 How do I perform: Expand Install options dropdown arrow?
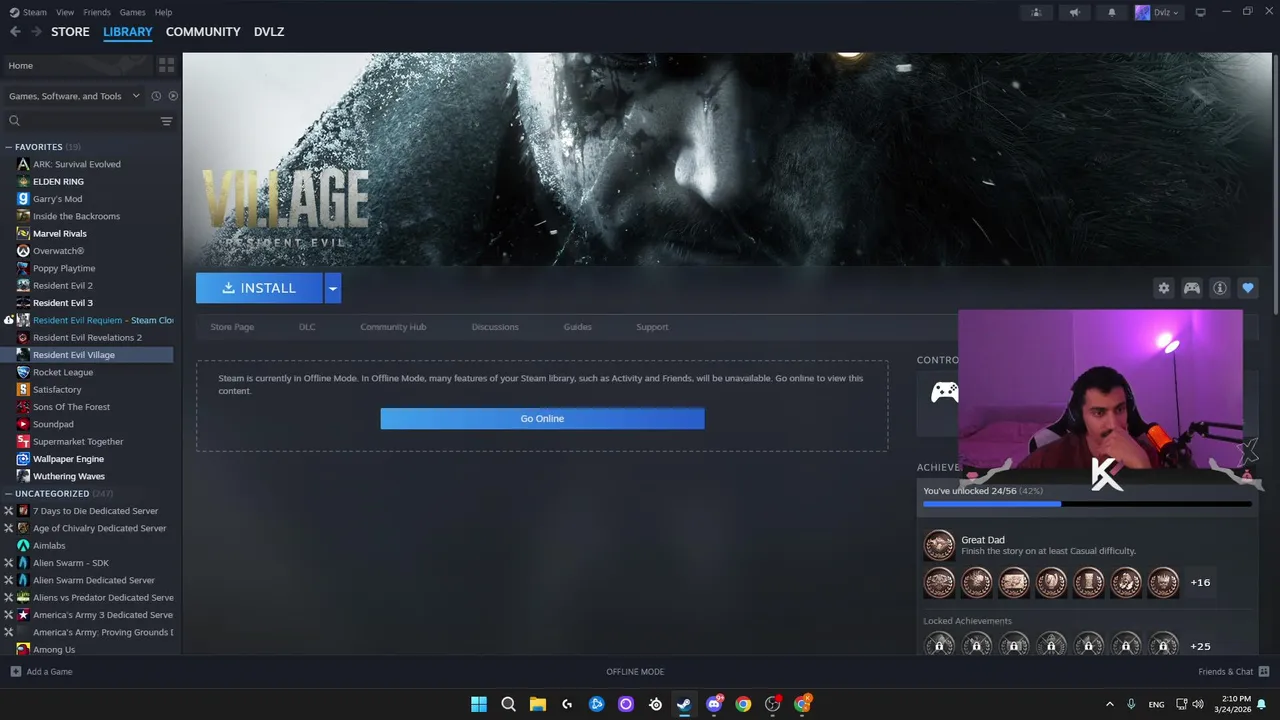point(332,288)
